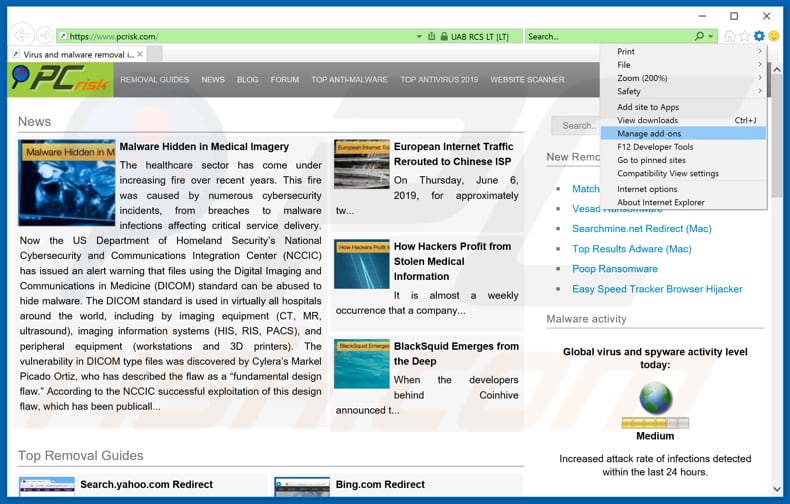Screen dimensions: 790x504
Task: Open the NEWS nav item
Action: (213, 80)
